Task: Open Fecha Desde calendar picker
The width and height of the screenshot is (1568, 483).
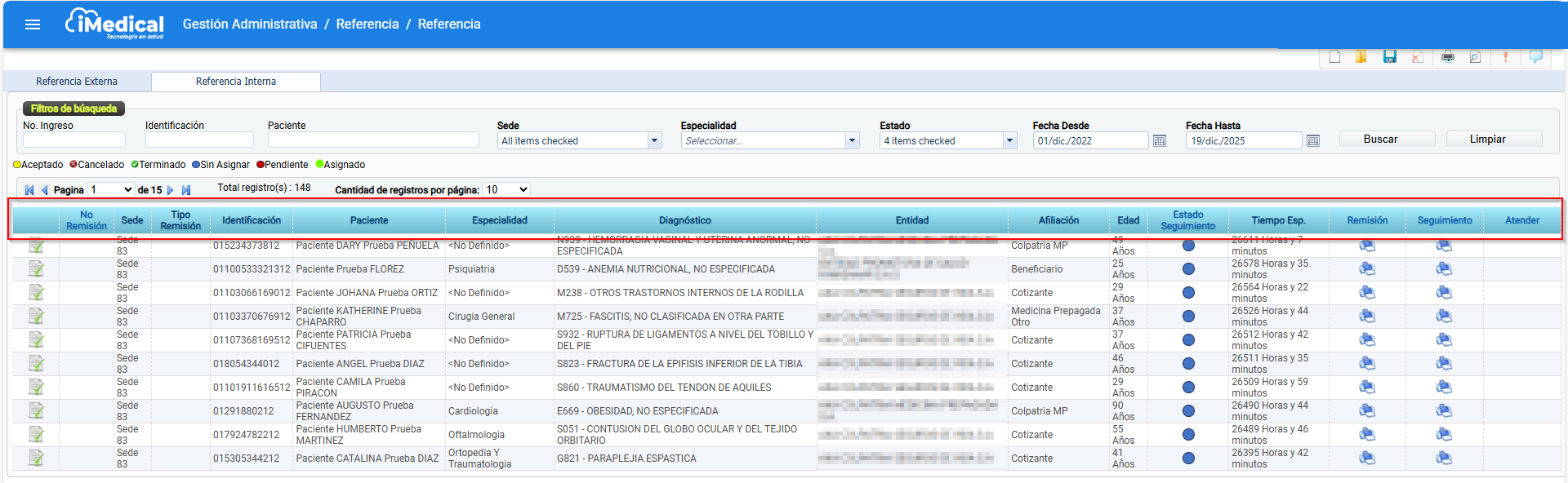Action: pyautogui.click(x=1160, y=141)
